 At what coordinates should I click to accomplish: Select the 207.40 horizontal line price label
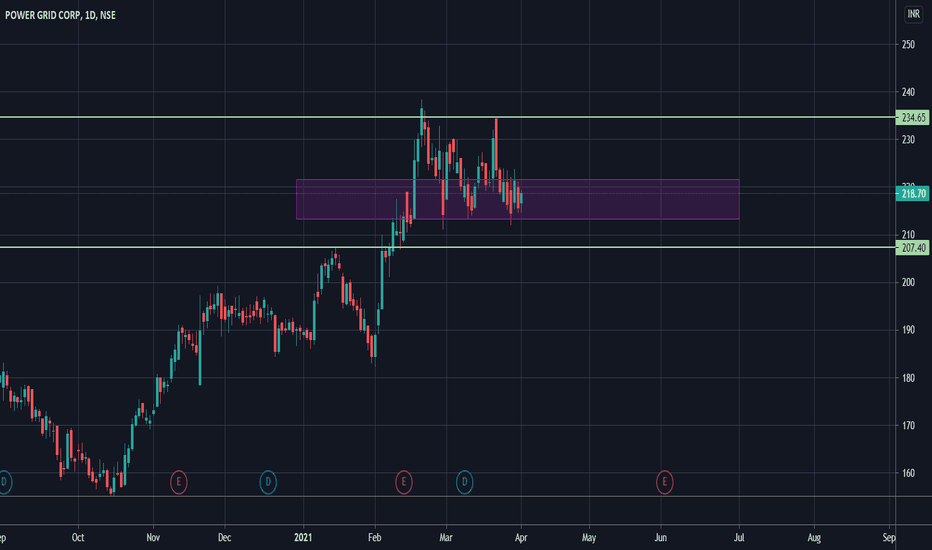[x=912, y=247]
